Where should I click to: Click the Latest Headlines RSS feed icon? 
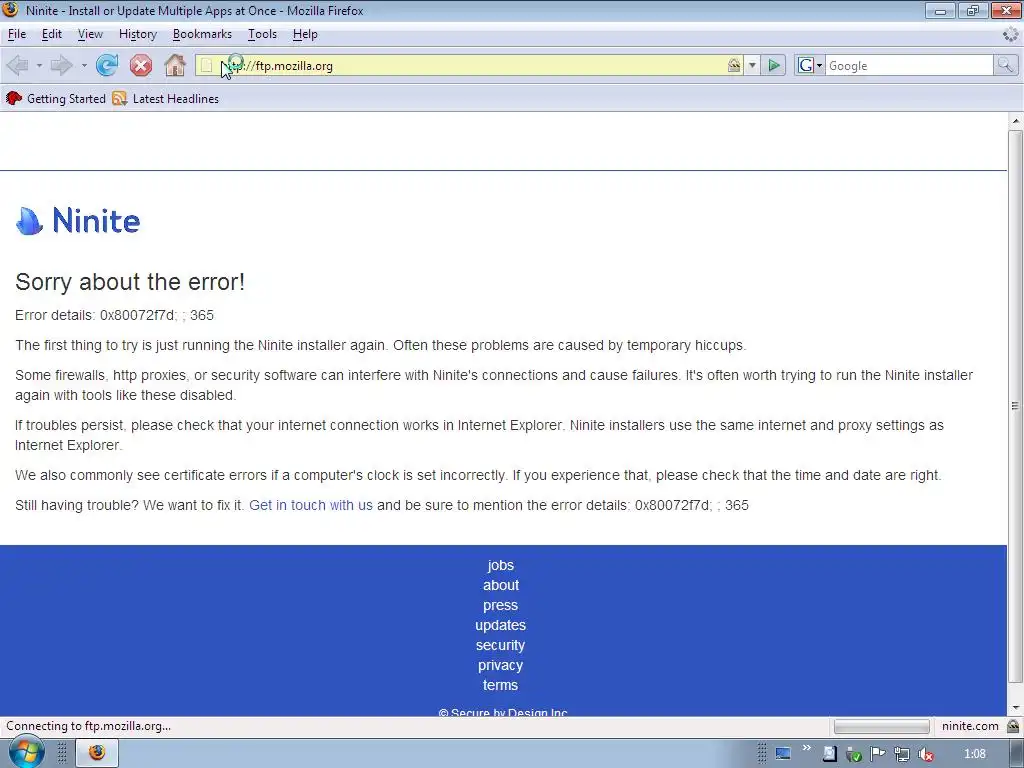coord(120,99)
